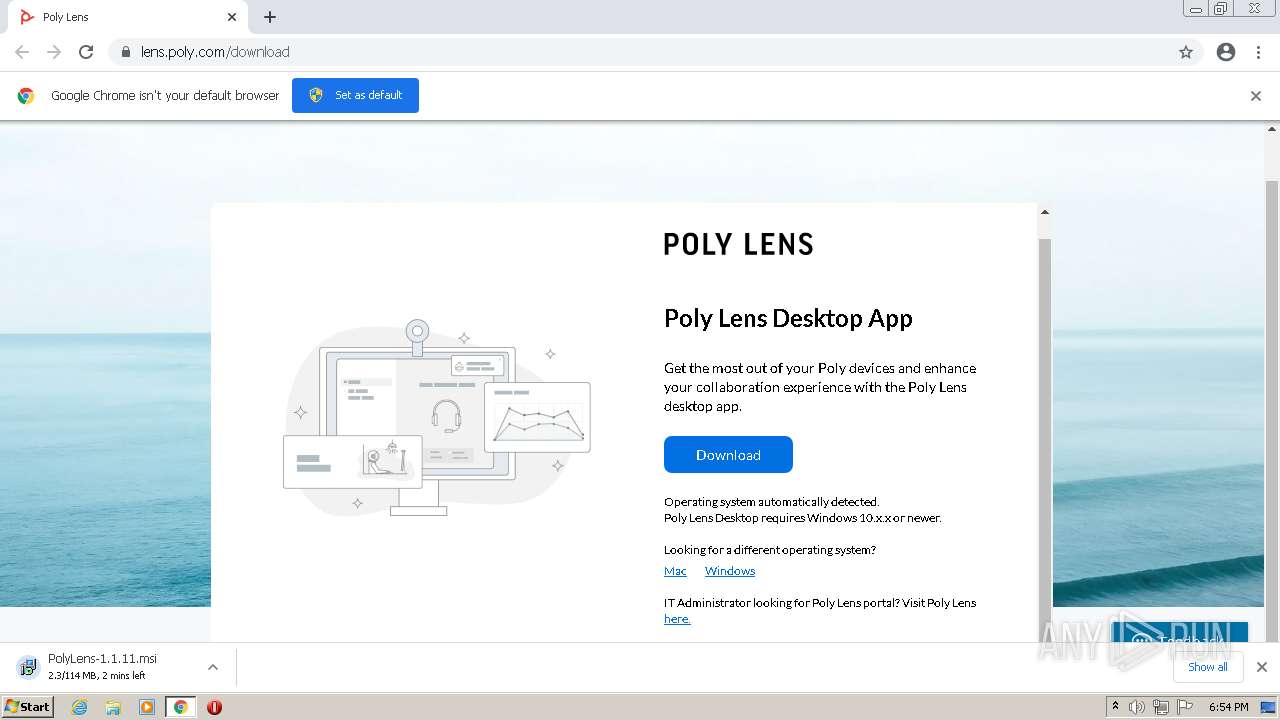
Task: Click the browser forward arrow
Action: pyautogui.click(x=54, y=52)
